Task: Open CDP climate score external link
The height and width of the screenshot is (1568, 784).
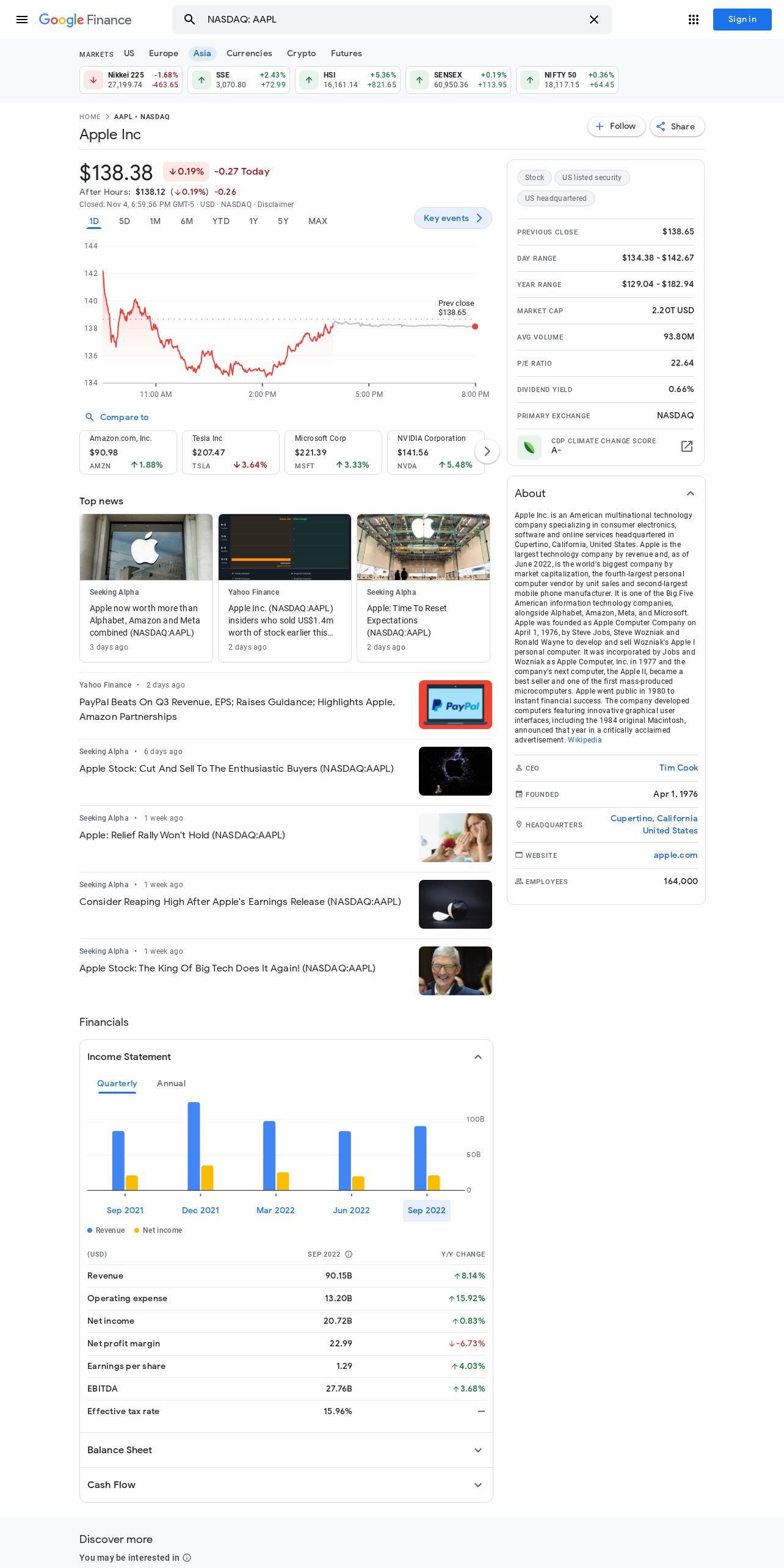Action: click(x=687, y=446)
